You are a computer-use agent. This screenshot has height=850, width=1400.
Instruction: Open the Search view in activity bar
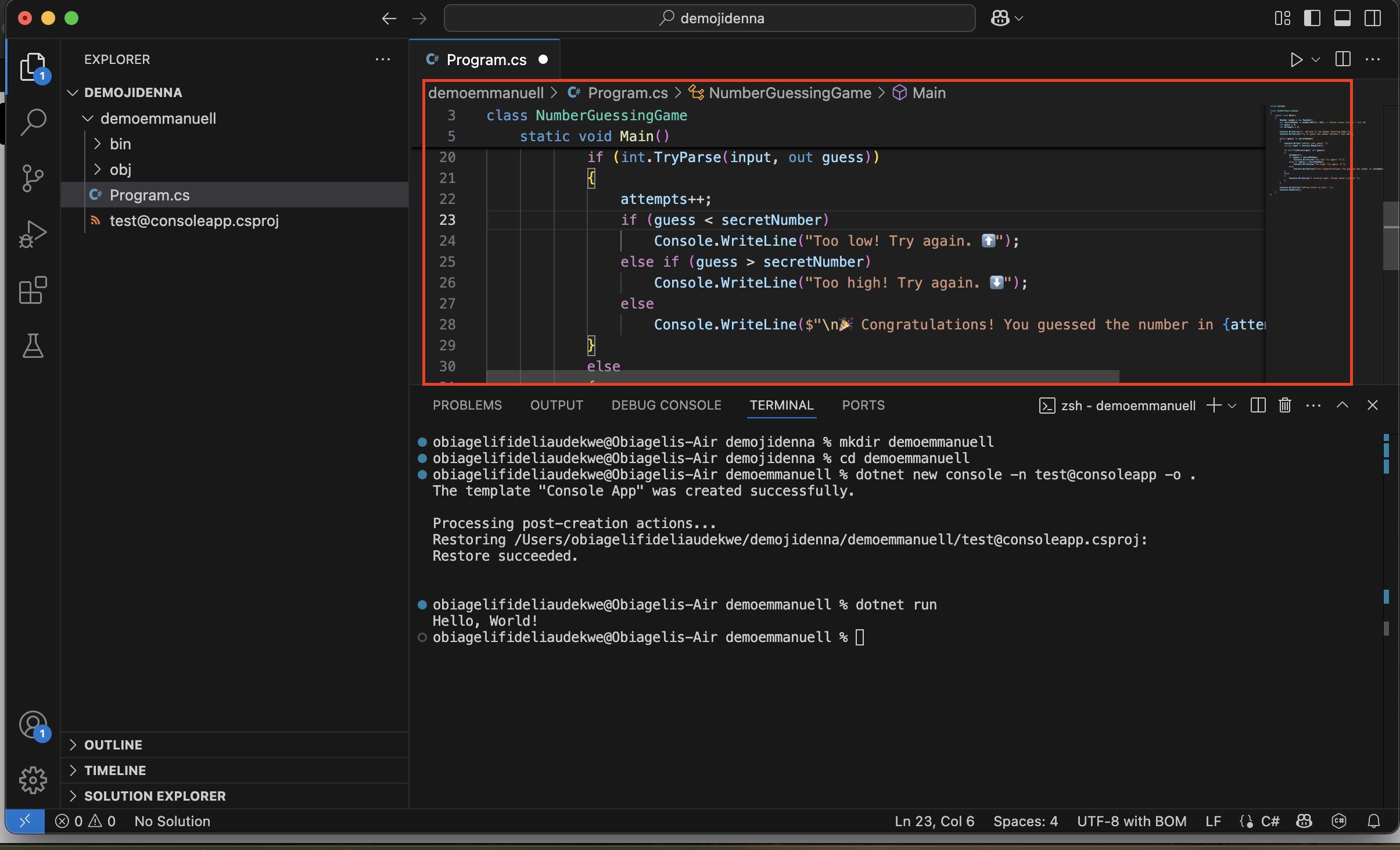tap(33, 122)
